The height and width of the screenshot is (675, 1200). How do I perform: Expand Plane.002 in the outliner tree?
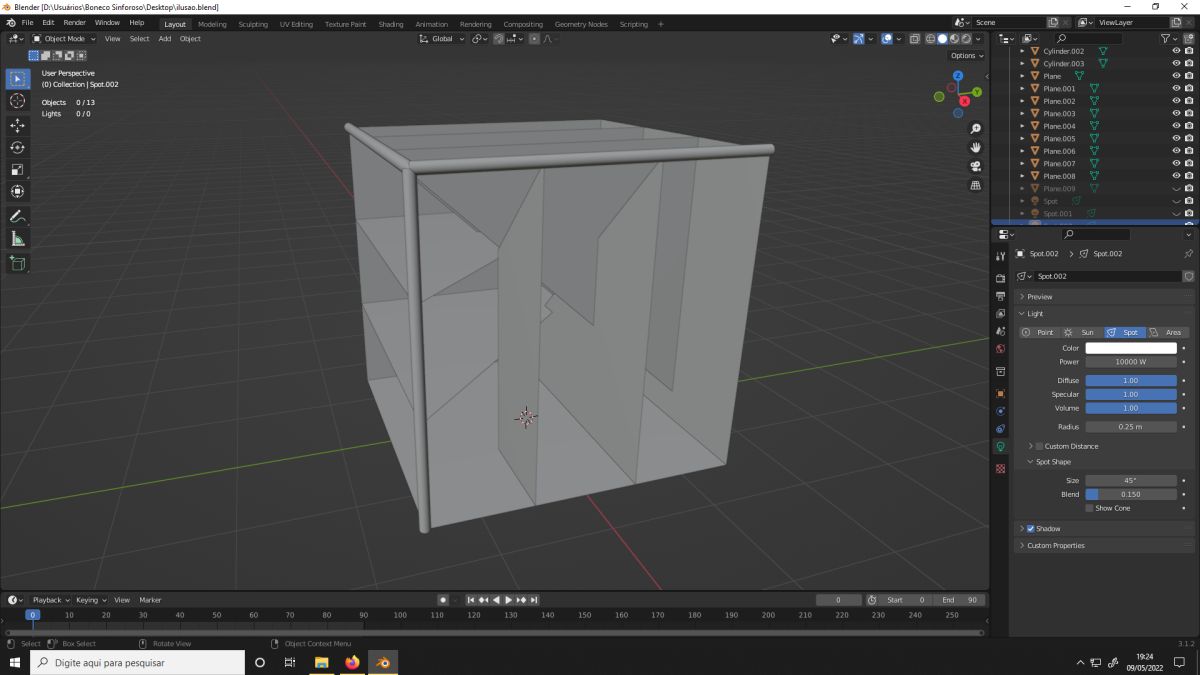click(x=1022, y=101)
